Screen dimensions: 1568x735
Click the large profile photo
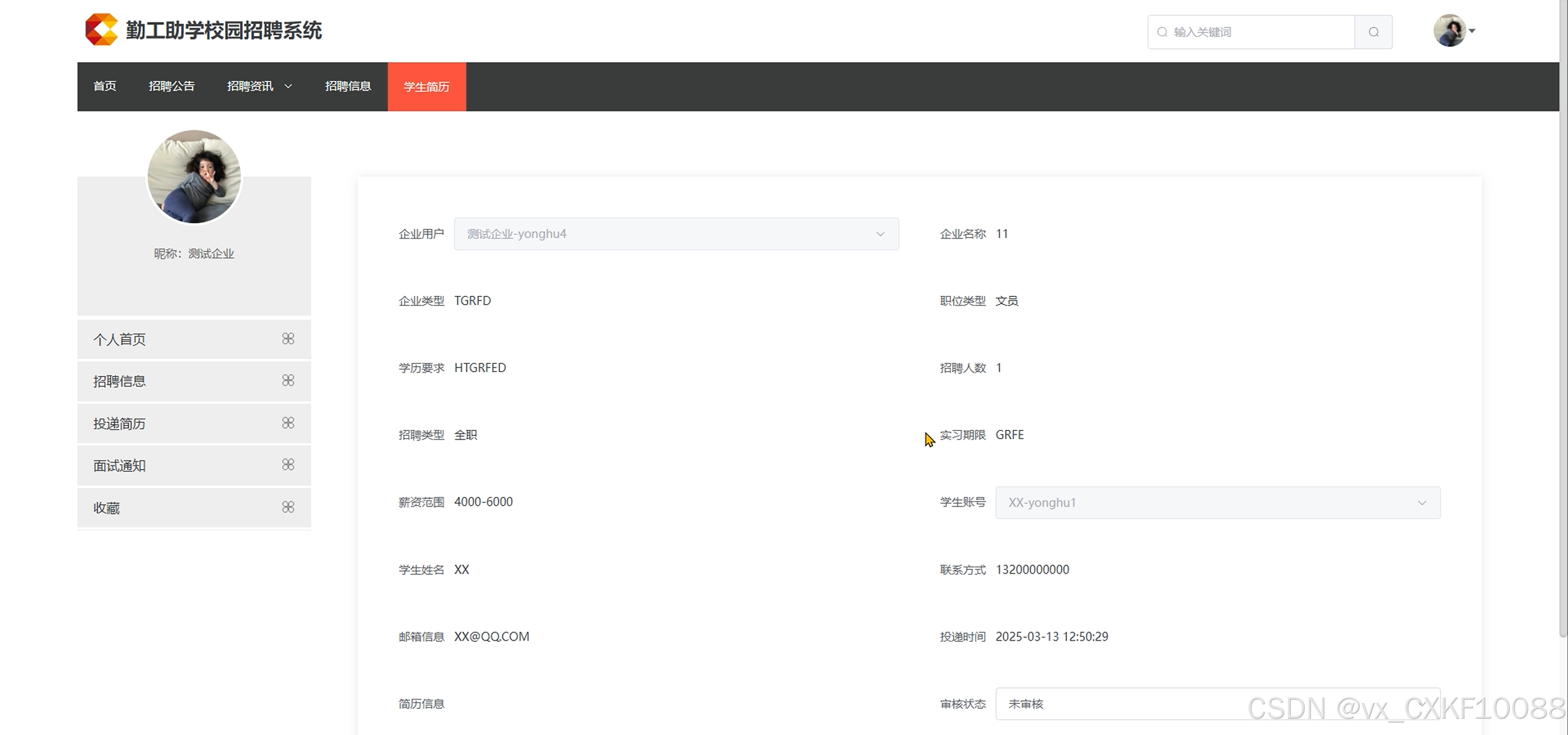pyautogui.click(x=194, y=177)
